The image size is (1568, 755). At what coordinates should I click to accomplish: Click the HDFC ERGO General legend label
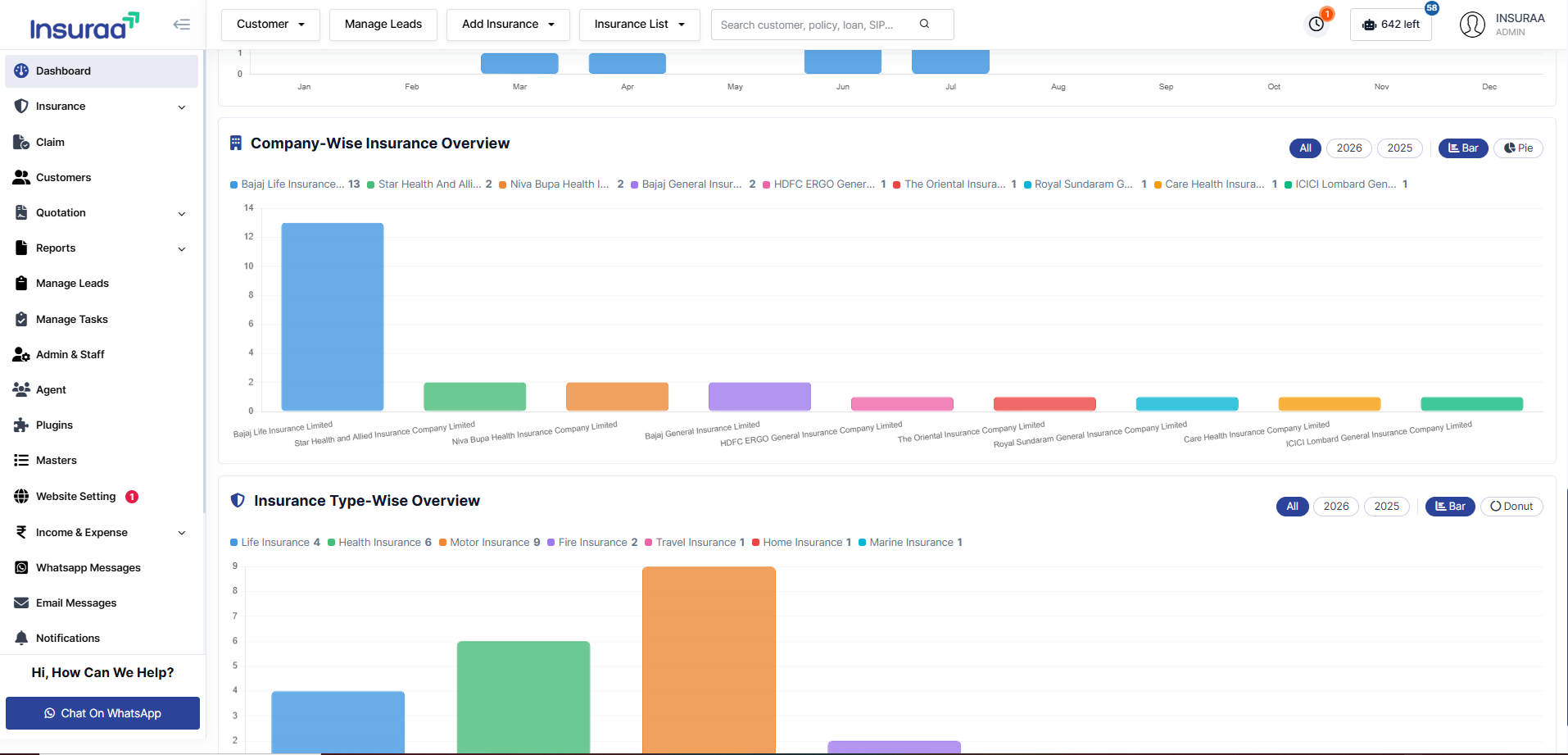point(830,184)
